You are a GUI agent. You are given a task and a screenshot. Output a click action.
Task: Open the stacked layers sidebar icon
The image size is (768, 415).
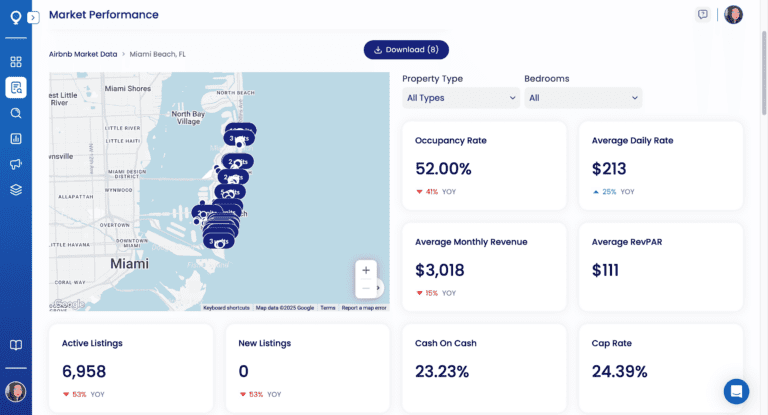[x=16, y=190]
